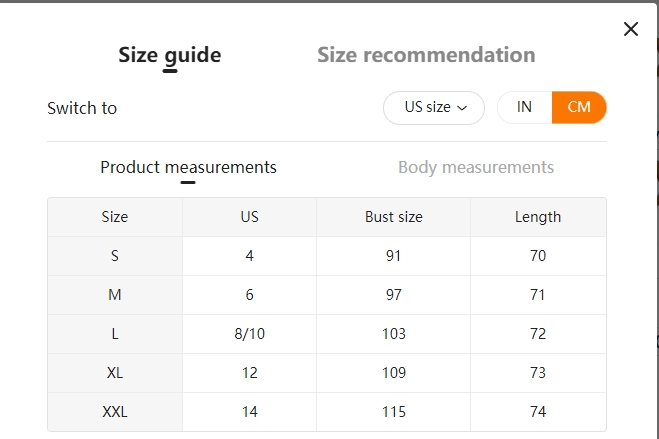Click the 8/10 US size cell
This screenshot has width=659, height=439.
[249, 334]
